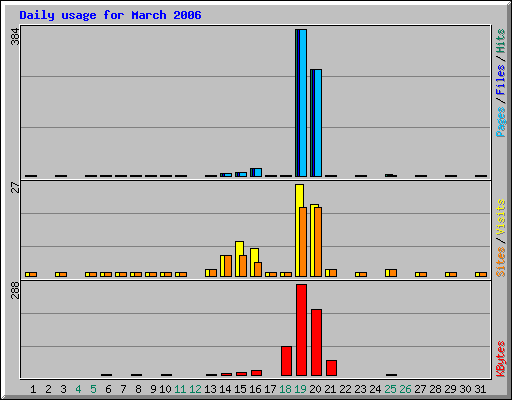Click the day 20 orange sites bar
Image resolution: width=512 pixels, height=400 pixels.
[x=318, y=242]
